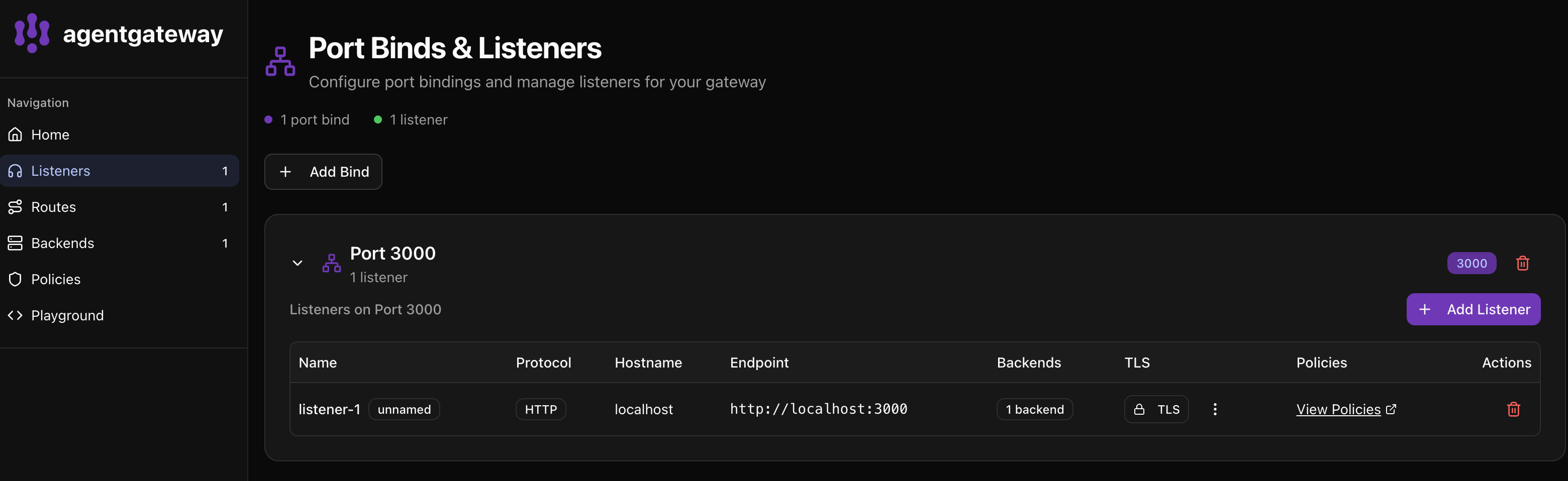Image resolution: width=1568 pixels, height=481 pixels.
Task: Click the agentgateway logo icon
Action: 31,33
